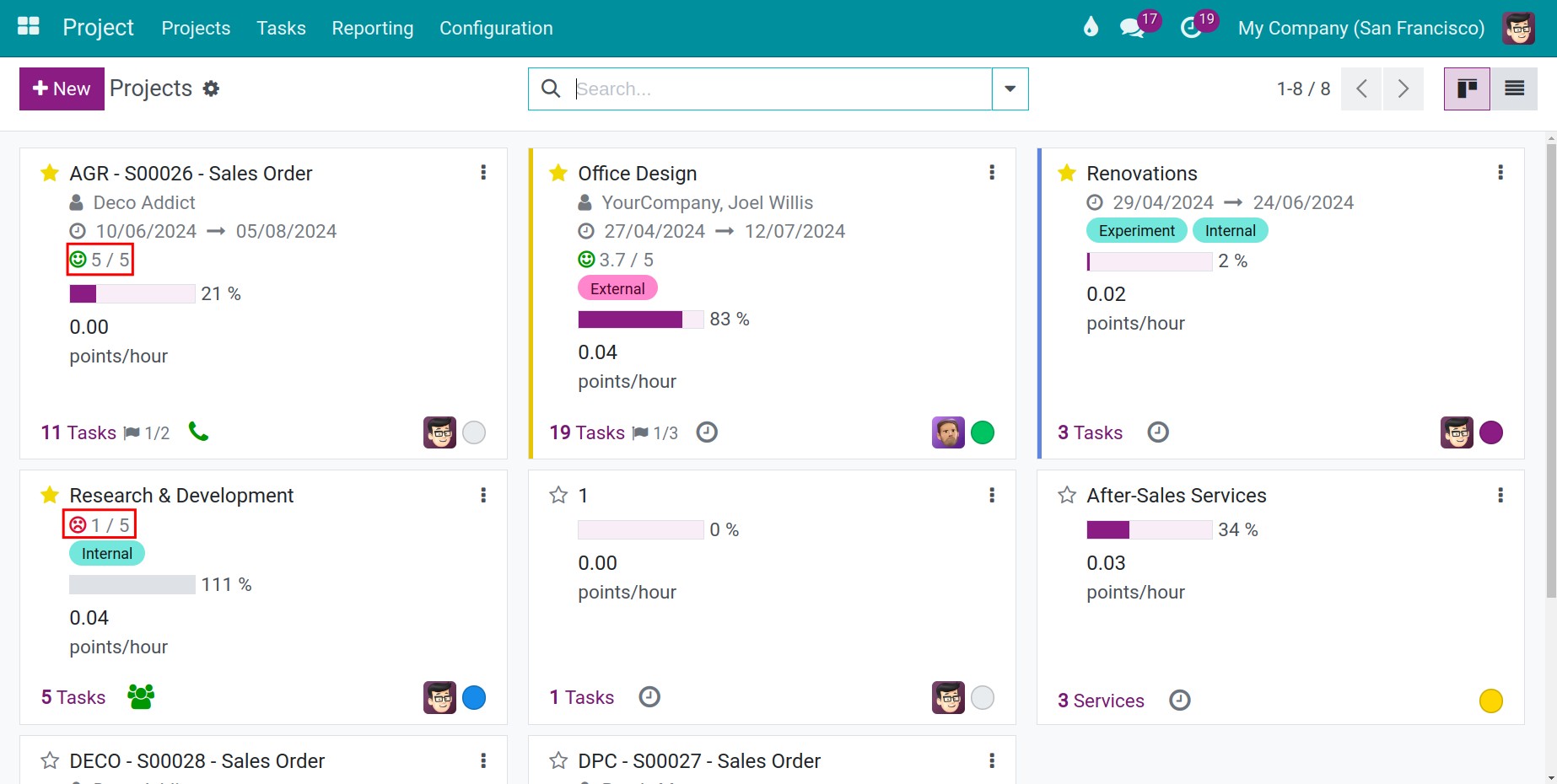Mark project 1 as favorite
This screenshot has width=1557, height=784.
(x=558, y=495)
